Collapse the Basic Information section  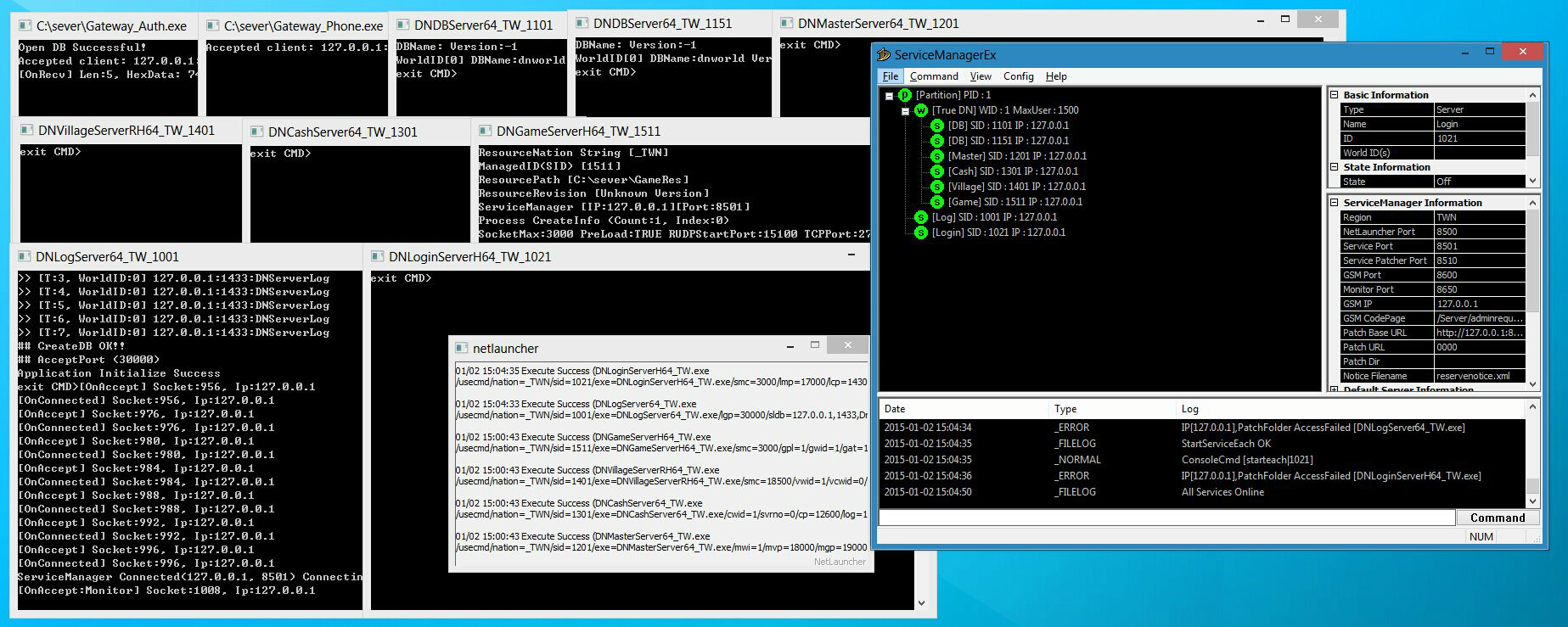click(x=1335, y=95)
